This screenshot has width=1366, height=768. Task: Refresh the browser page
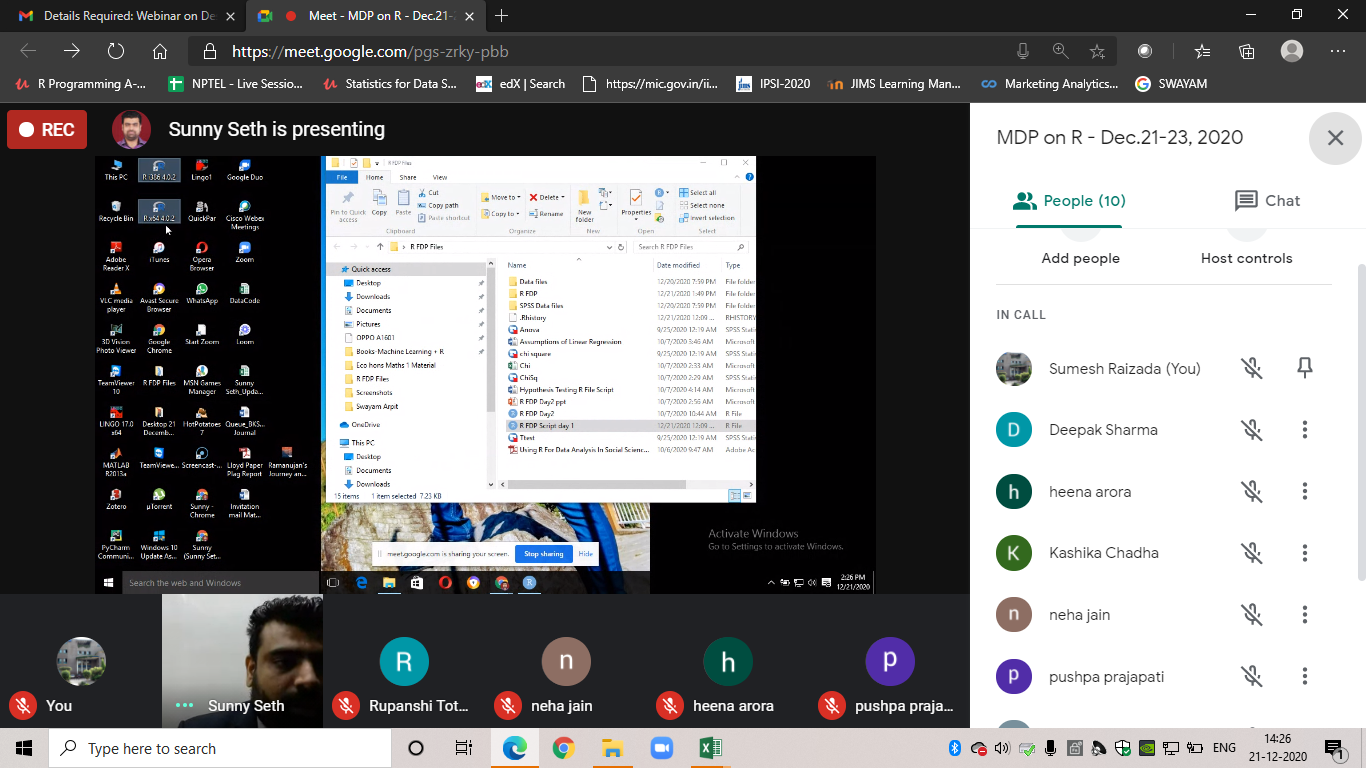coord(115,51)
